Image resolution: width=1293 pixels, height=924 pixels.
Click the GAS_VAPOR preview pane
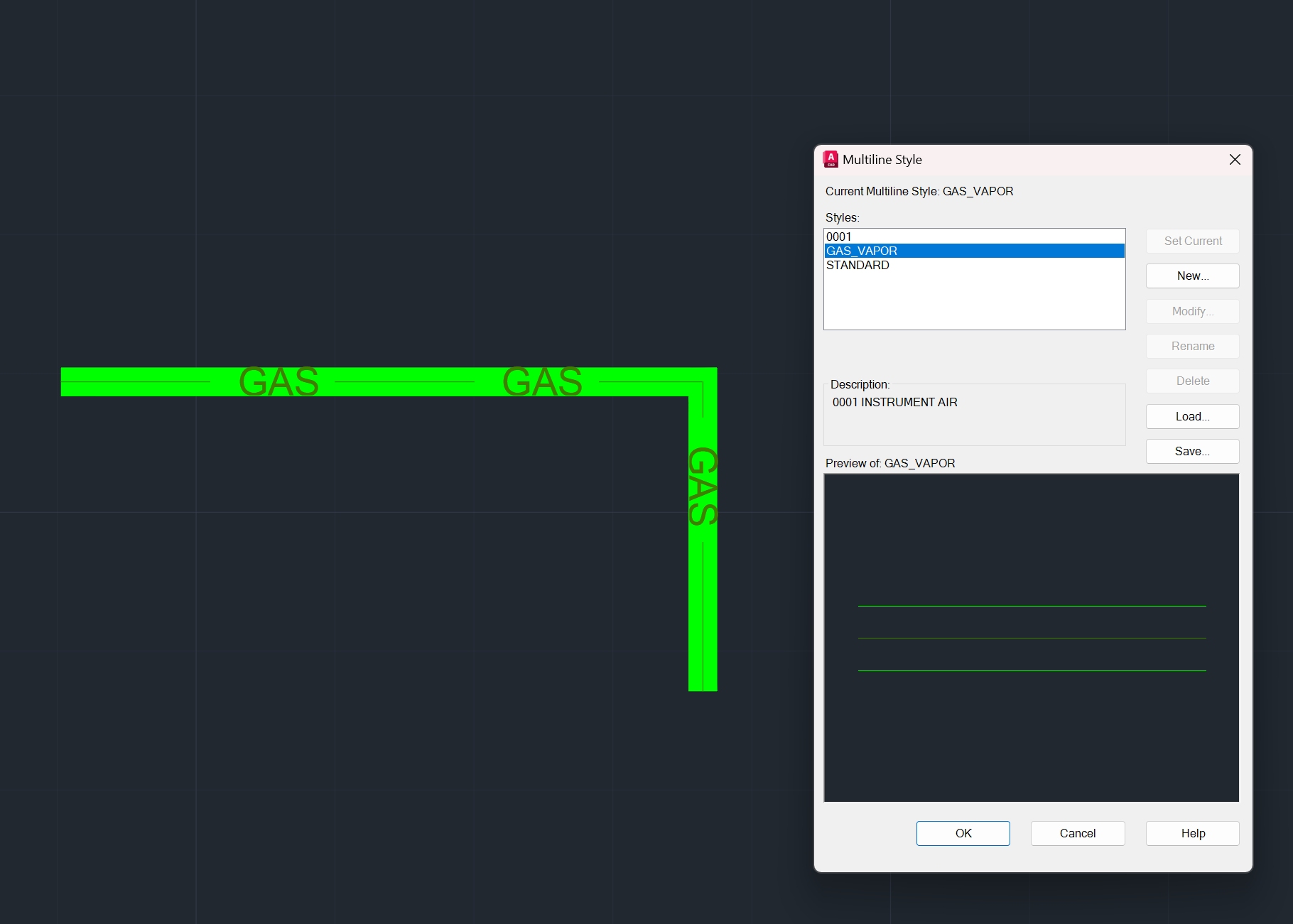pos(1031,638)
